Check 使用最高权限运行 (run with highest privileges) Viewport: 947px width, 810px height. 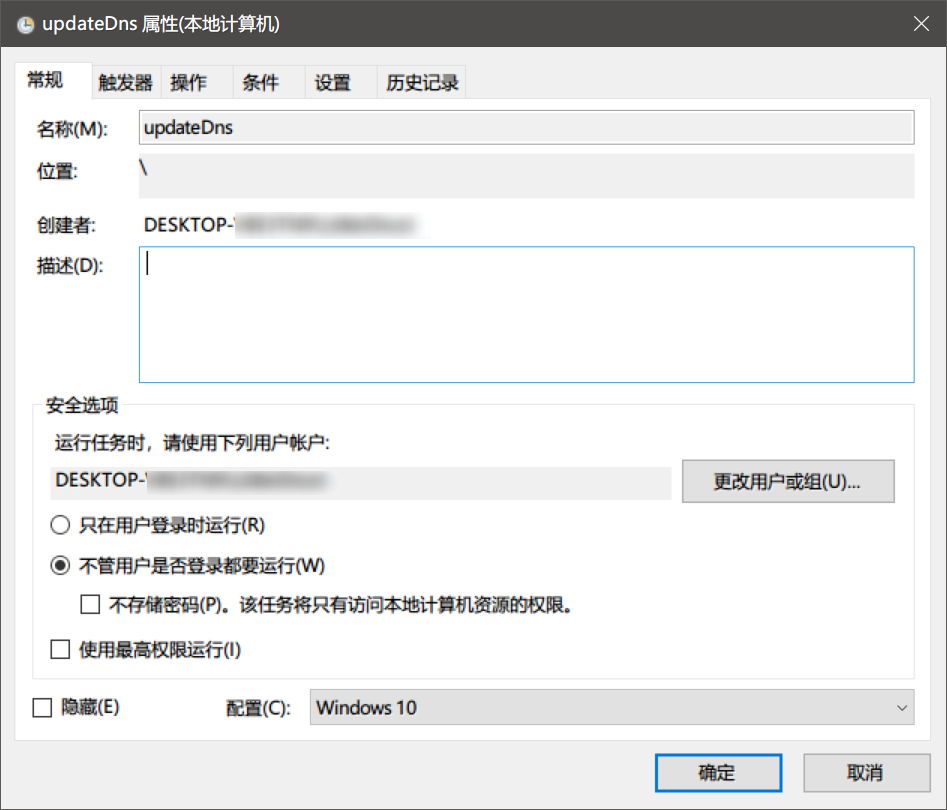(60, 649)
